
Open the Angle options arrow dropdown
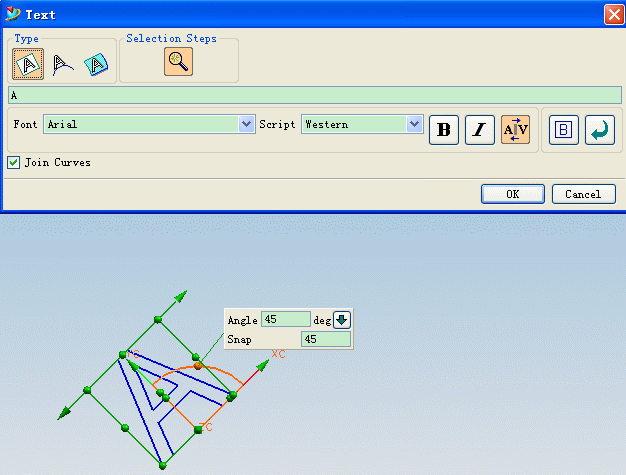tap(342, 320)
